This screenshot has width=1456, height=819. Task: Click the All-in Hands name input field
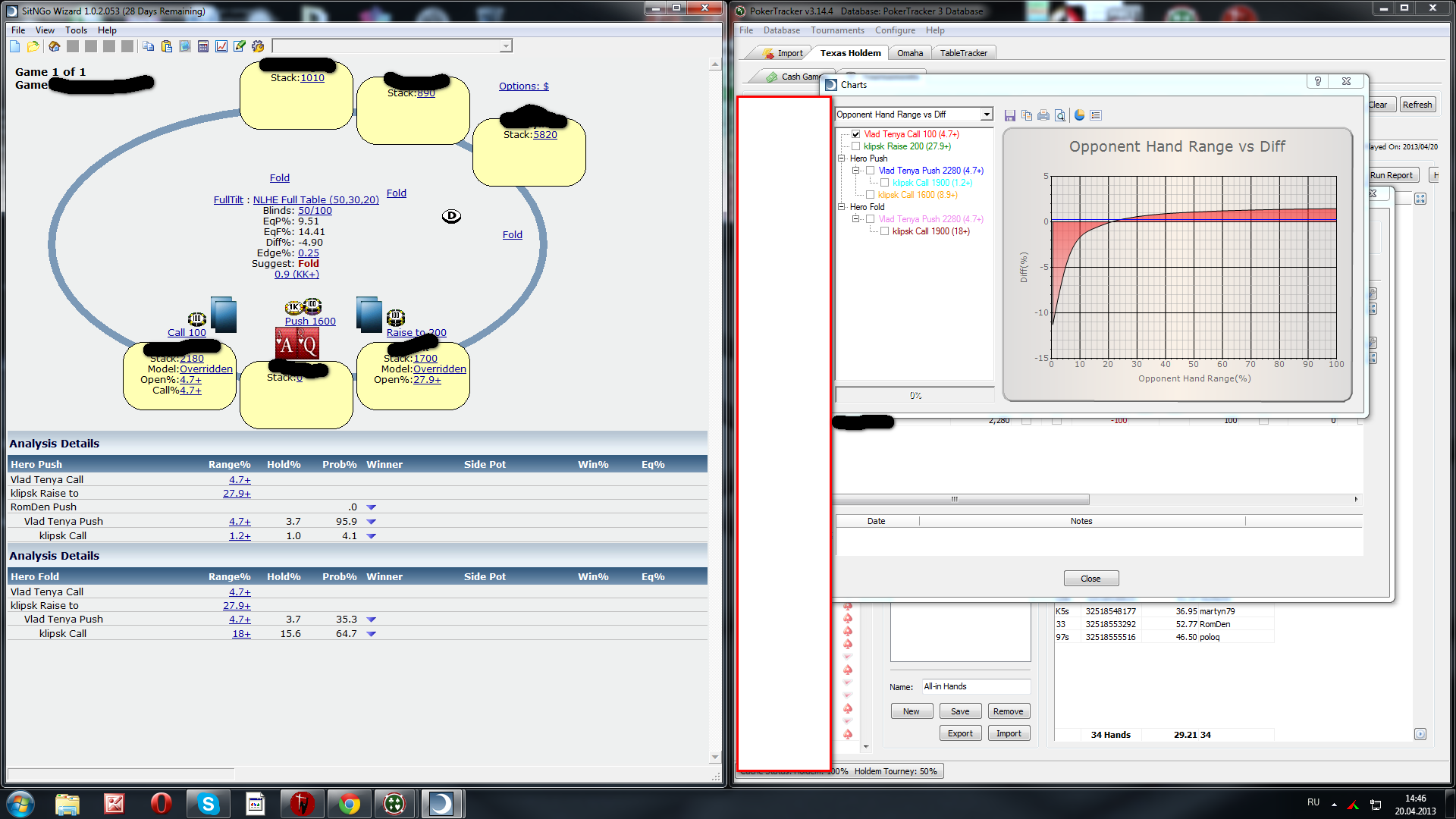976,686
